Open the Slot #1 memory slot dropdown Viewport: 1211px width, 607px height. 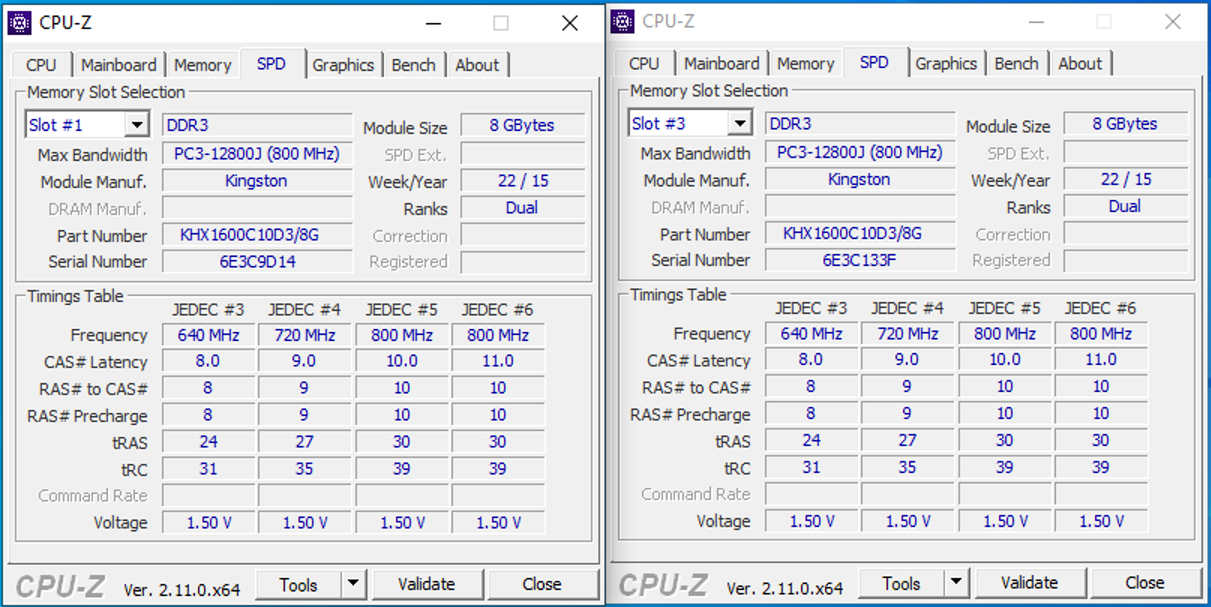tap(137, 125)
